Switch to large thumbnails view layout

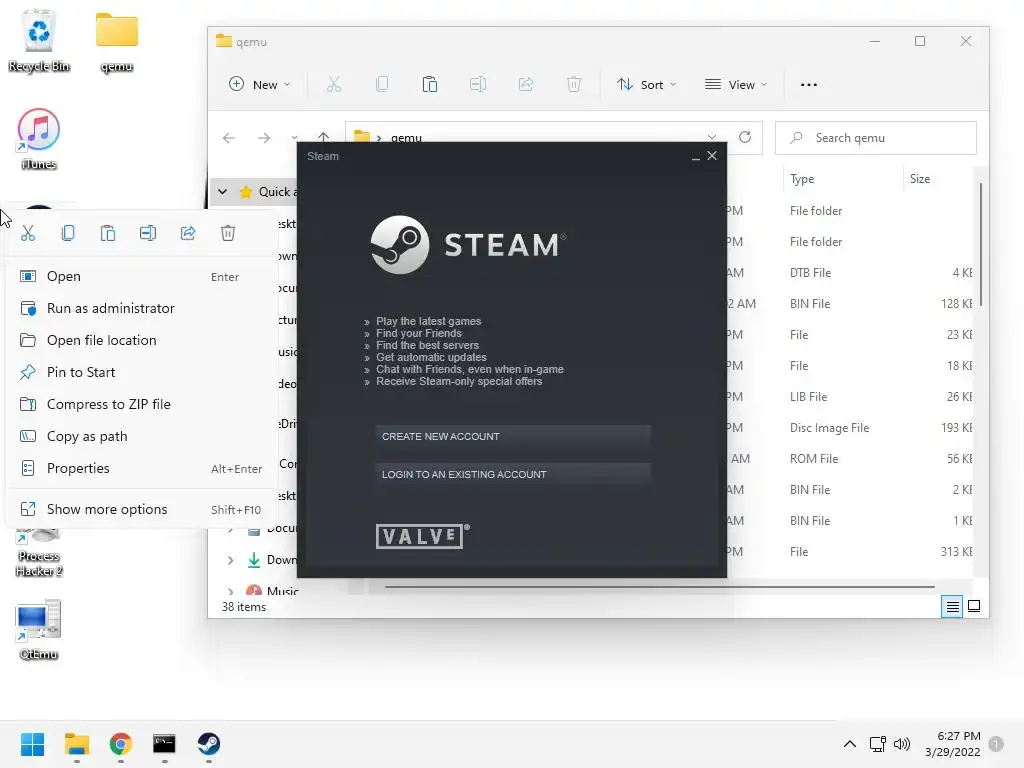[x=974, y=606]
